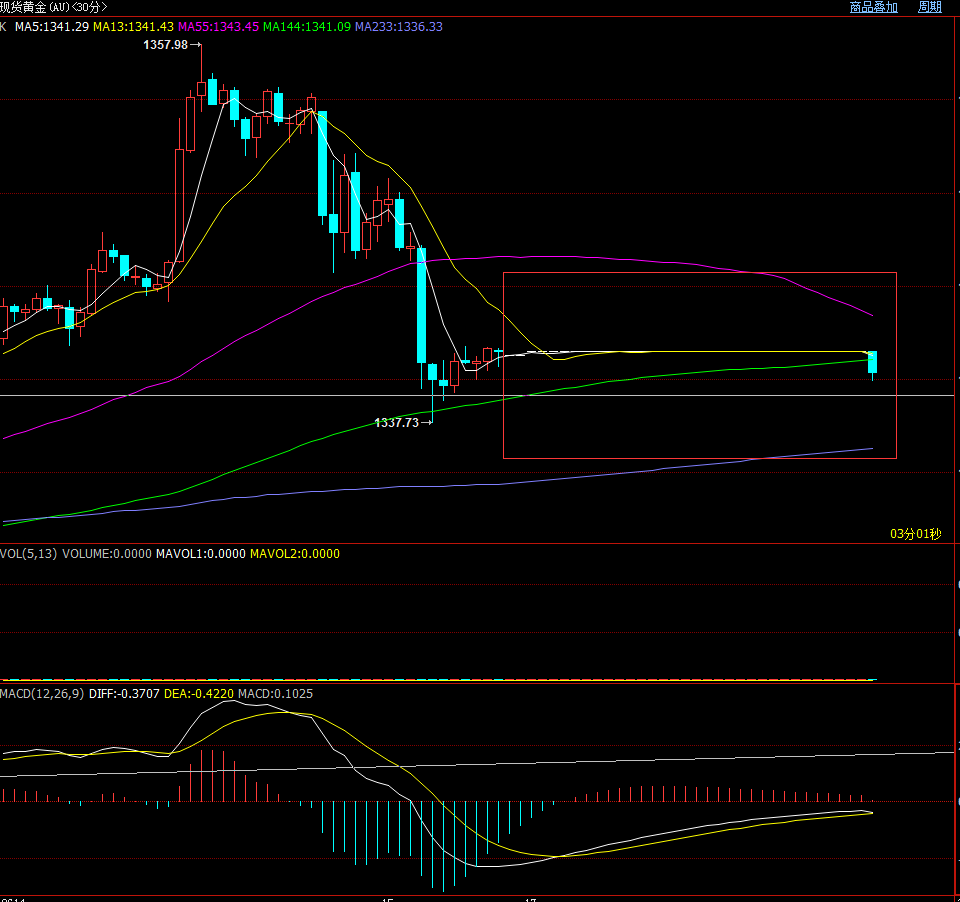
Task: Click the yellow MAVOL2 value label
Action: pos(294,554)
